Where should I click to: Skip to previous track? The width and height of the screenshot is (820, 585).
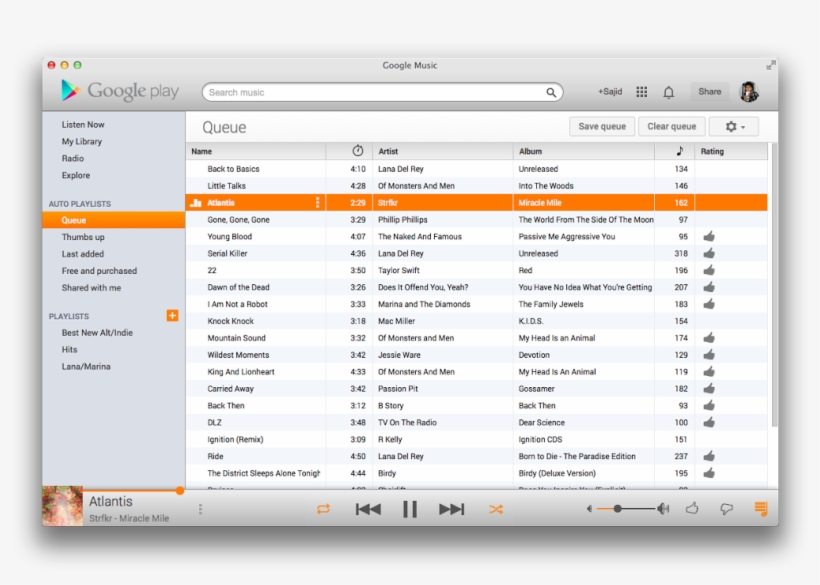(x=368, y=509)
